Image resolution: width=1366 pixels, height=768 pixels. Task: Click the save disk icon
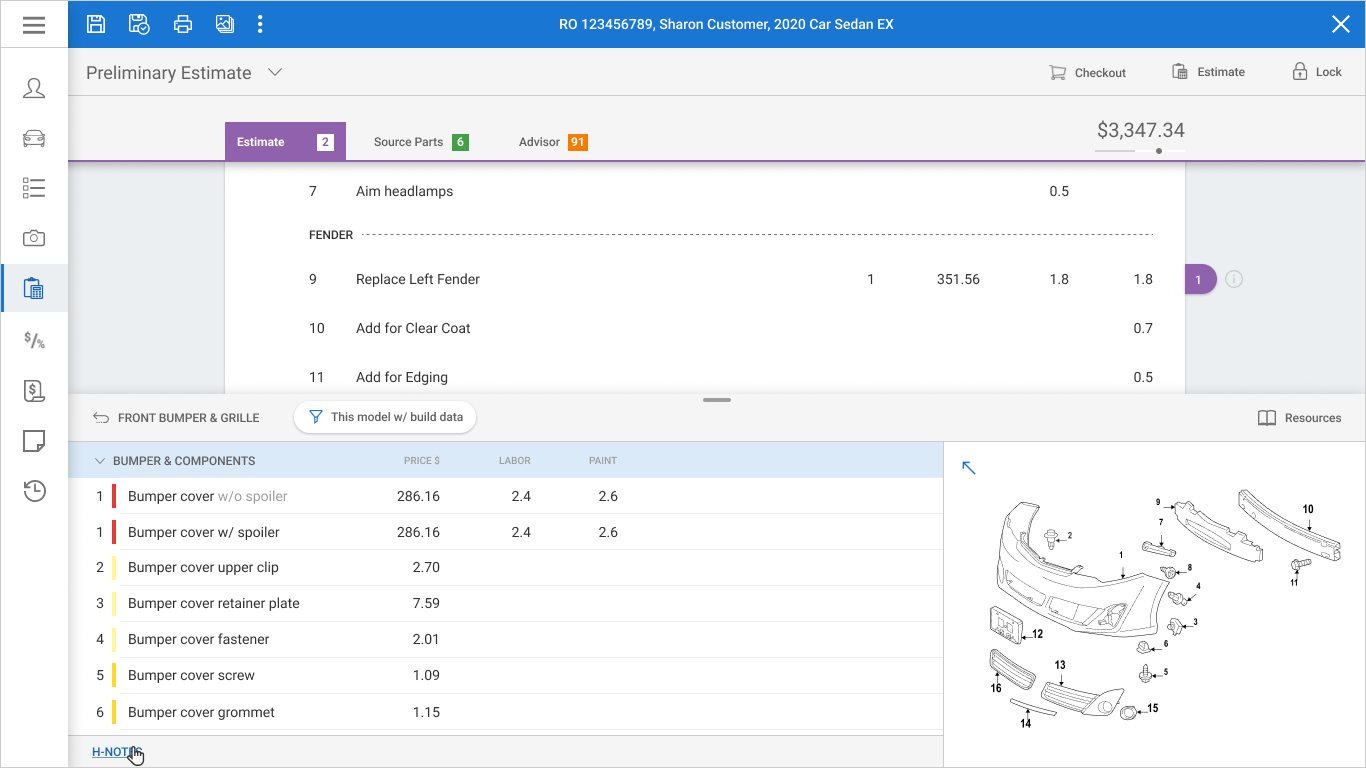coord(96,24)
